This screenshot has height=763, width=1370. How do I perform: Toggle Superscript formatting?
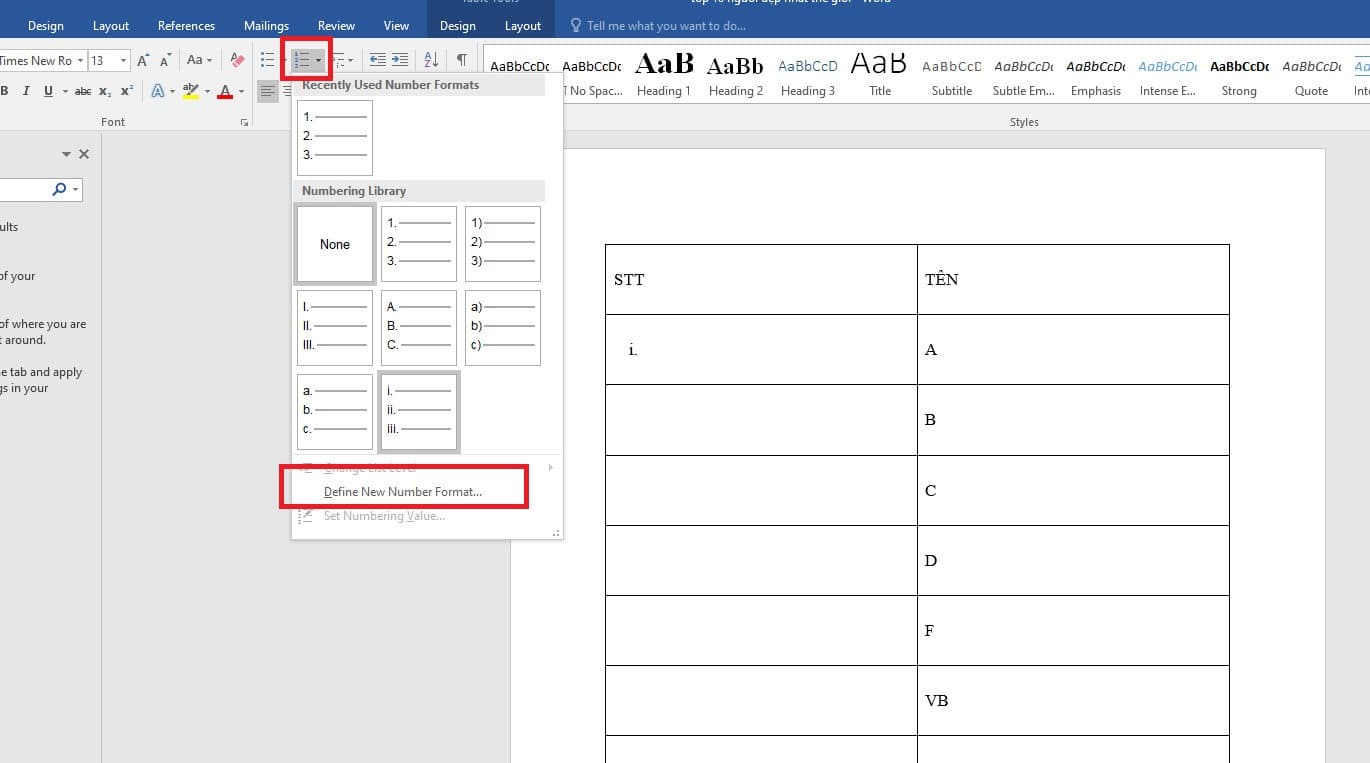coord(126,91)
